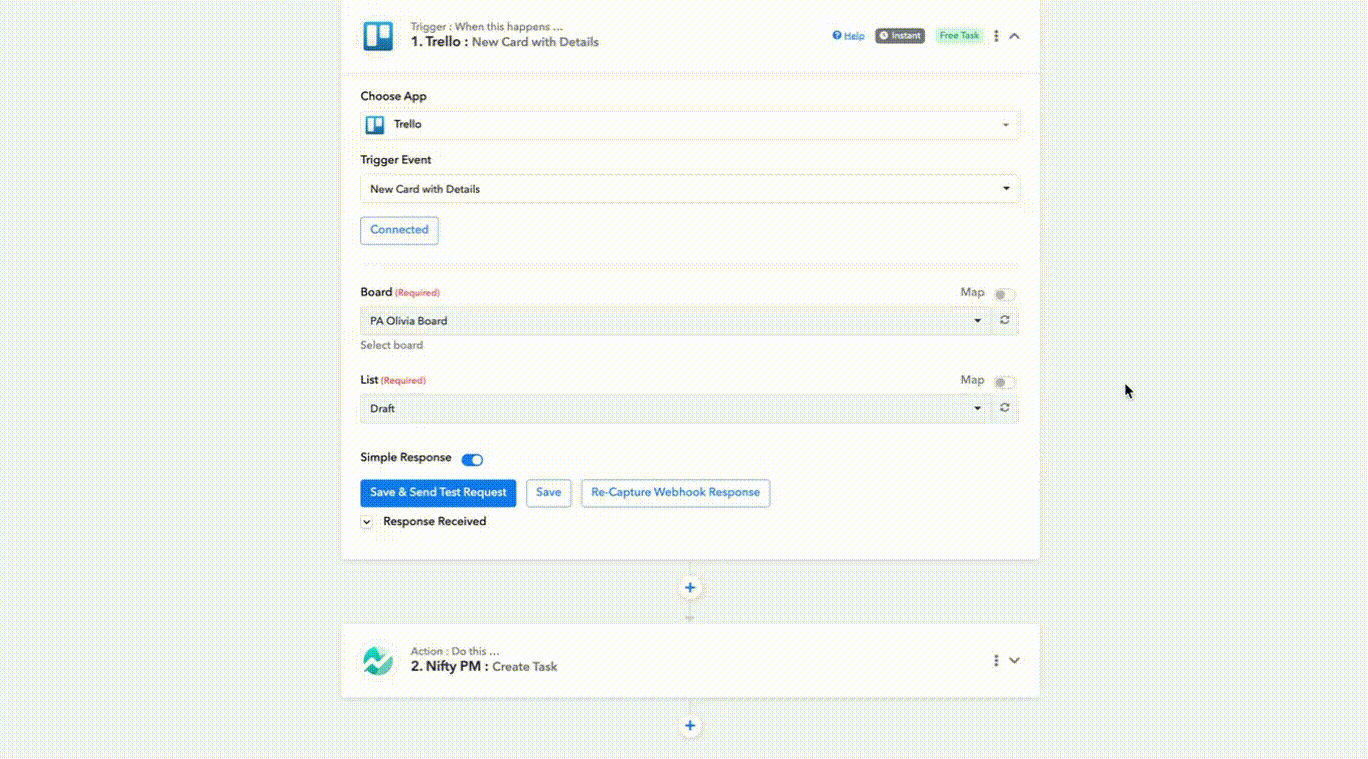This screenshot has width=1368, height=759.
Task: Click Re-Capture Webhook Response button
Action: coord(676,493)
